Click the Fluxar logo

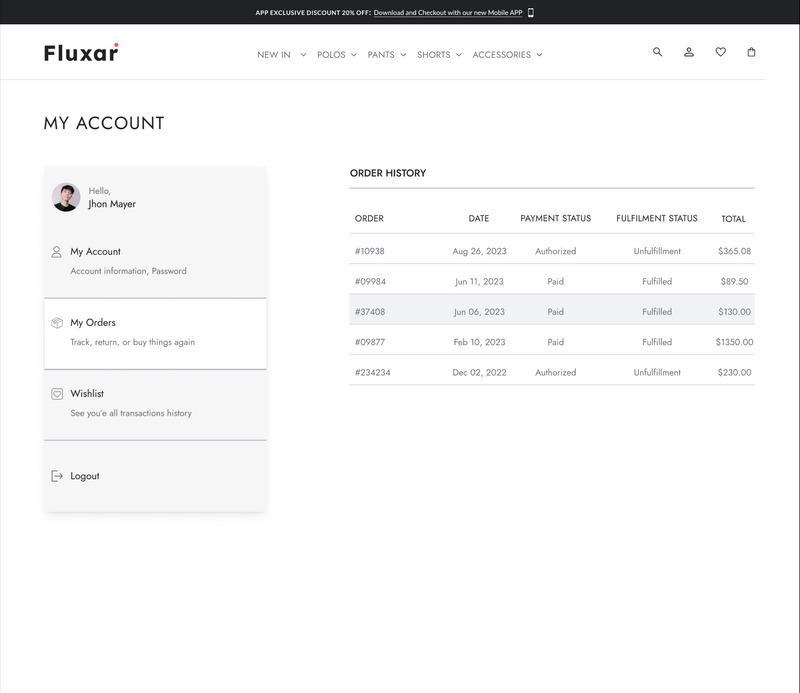coord(81,53)
